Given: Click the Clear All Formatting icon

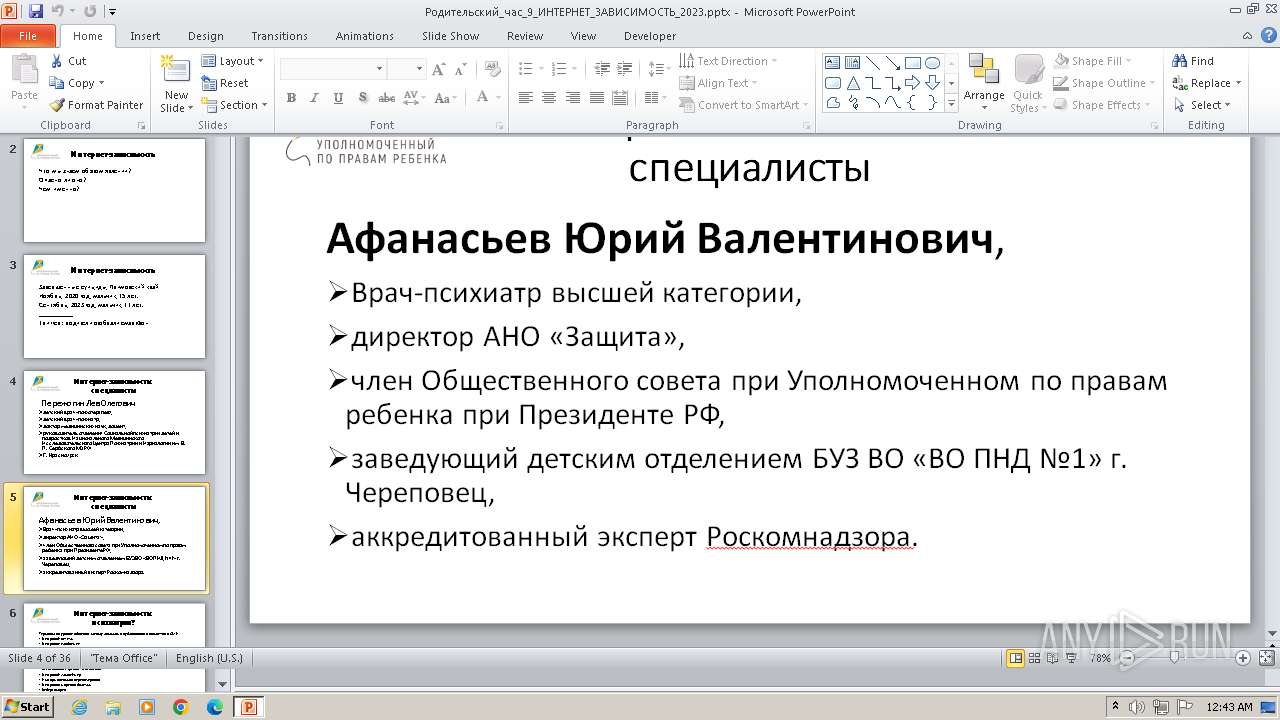Looking at the screenshot, I should (493, 69).
